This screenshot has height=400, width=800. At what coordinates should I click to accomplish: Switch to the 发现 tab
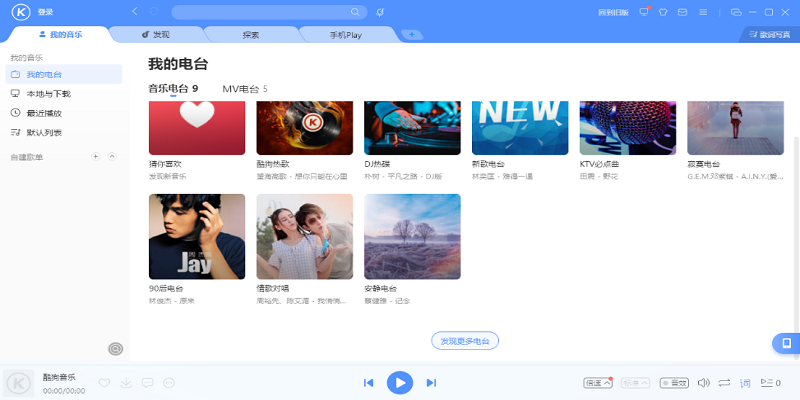[x=155, y=34]
